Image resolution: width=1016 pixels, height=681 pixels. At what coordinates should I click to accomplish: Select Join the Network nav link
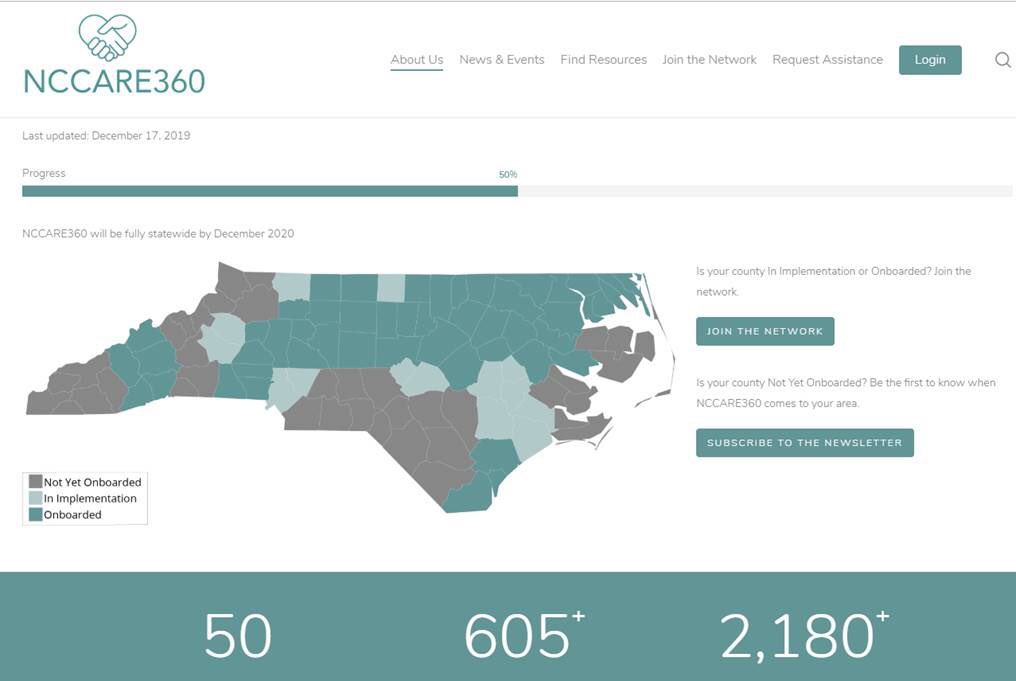point(709,60)
